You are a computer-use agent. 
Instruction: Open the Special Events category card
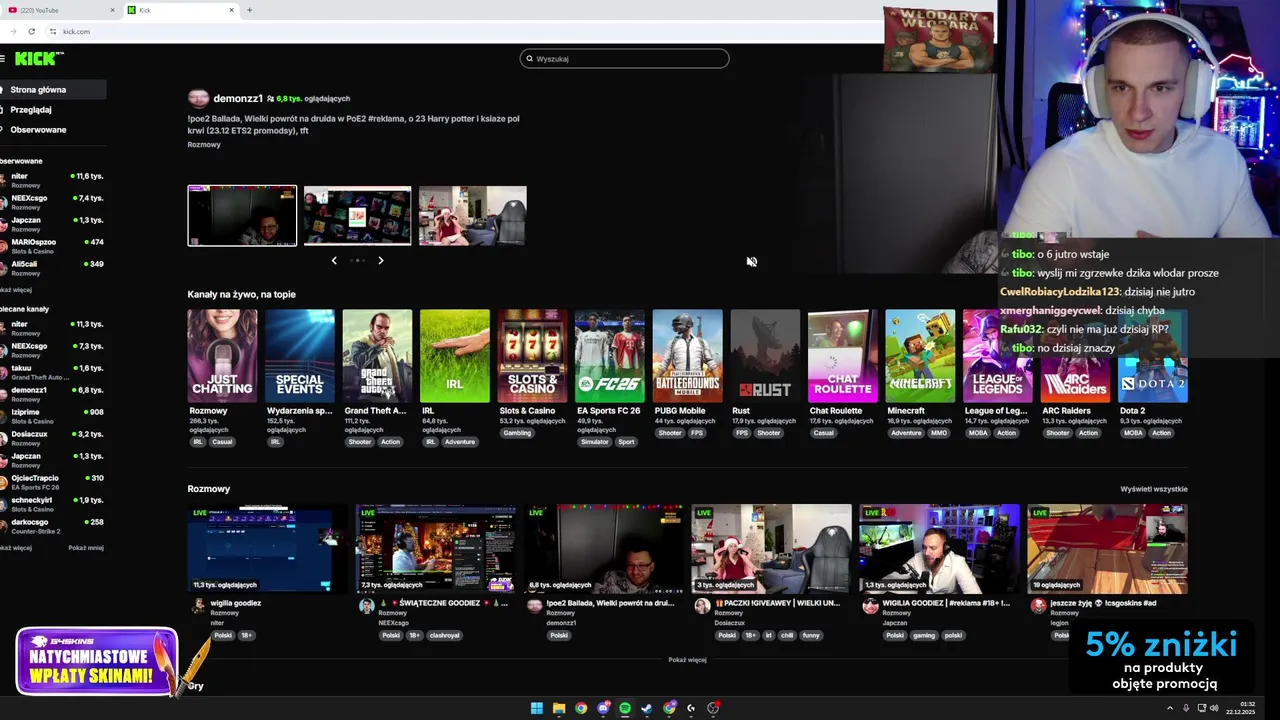pos(300,356)
